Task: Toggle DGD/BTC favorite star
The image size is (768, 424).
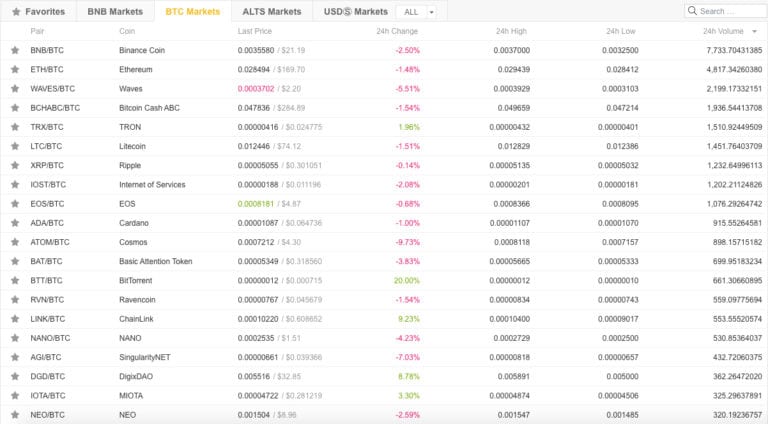Action: pyautogui.click(x=15, y=377)
